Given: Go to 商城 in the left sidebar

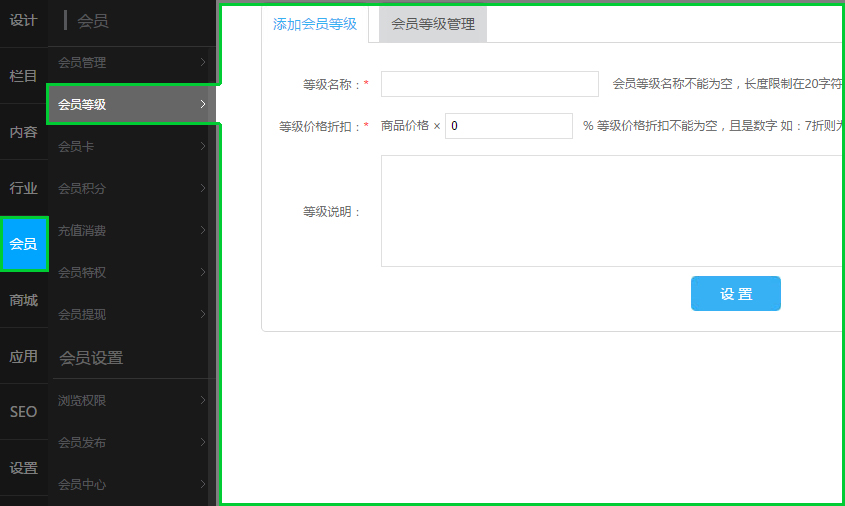Looking at the screenshot, I should 23,300.
